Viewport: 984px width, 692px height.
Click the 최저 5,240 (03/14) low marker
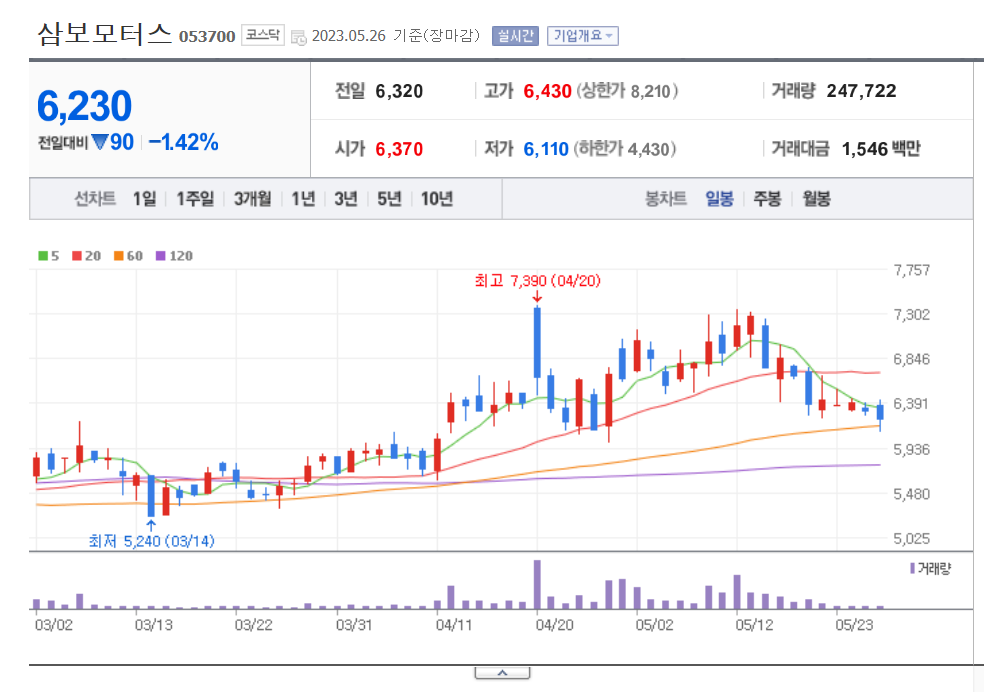pos(151,541)
